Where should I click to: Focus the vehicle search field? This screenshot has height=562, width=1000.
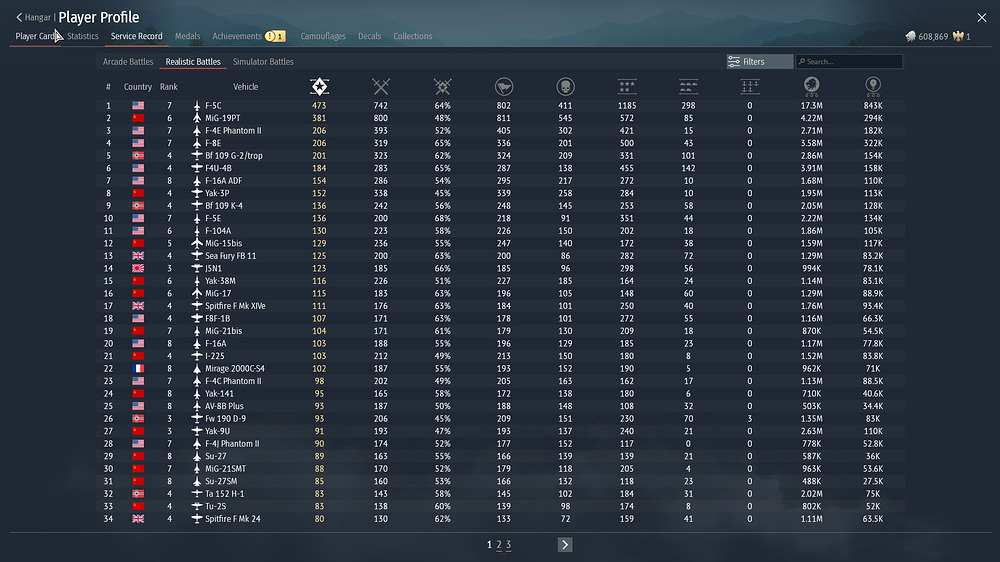pyautogui.click(x=849, y=62)
